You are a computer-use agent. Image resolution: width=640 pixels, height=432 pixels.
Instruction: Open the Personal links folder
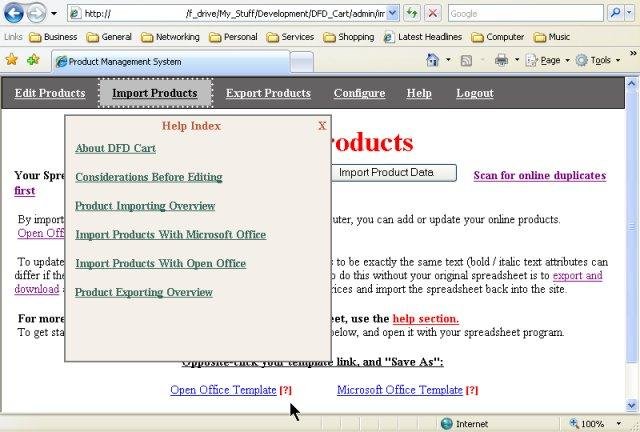tap(233, 37)
